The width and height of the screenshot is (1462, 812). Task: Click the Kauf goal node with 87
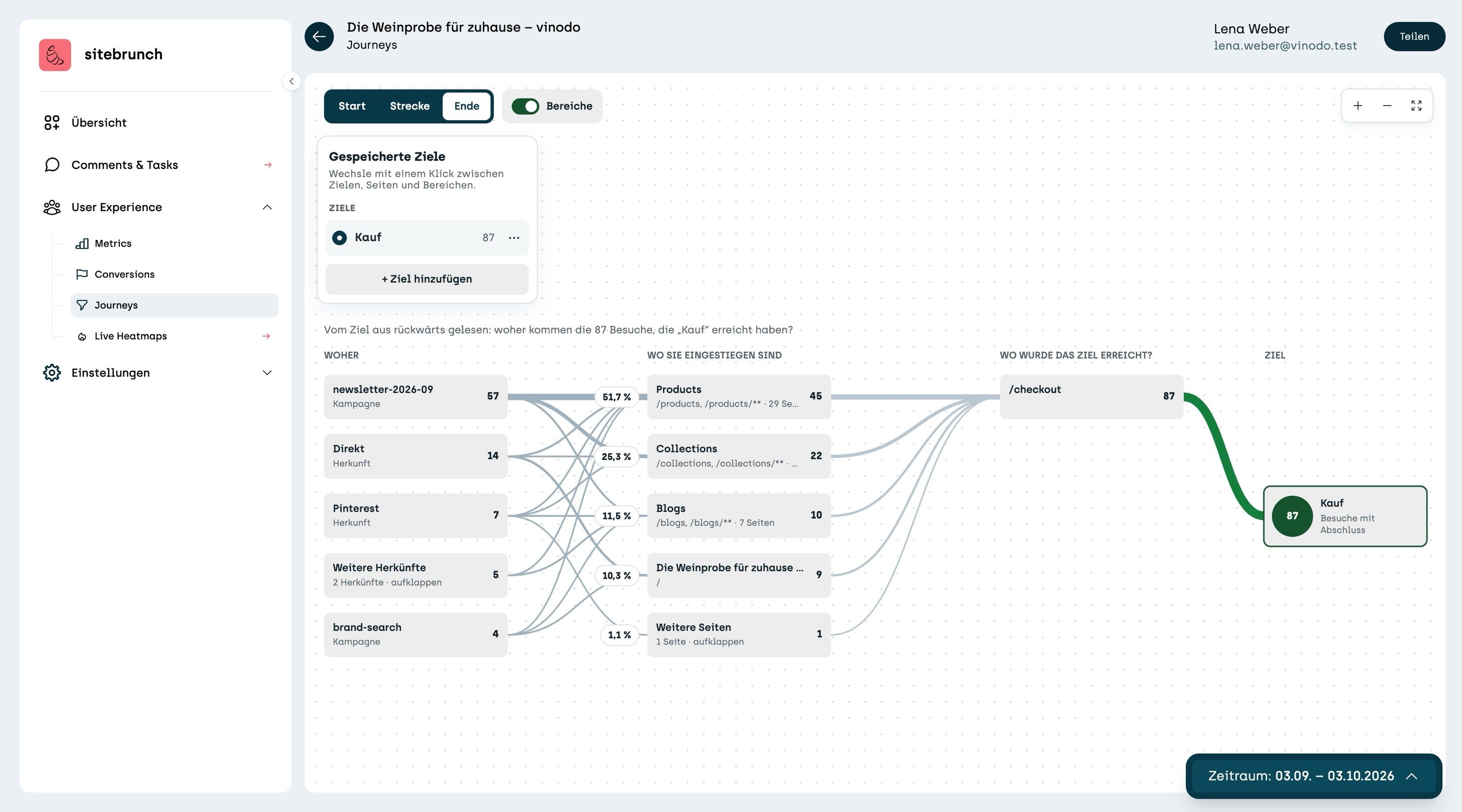tap(1345, 516)
